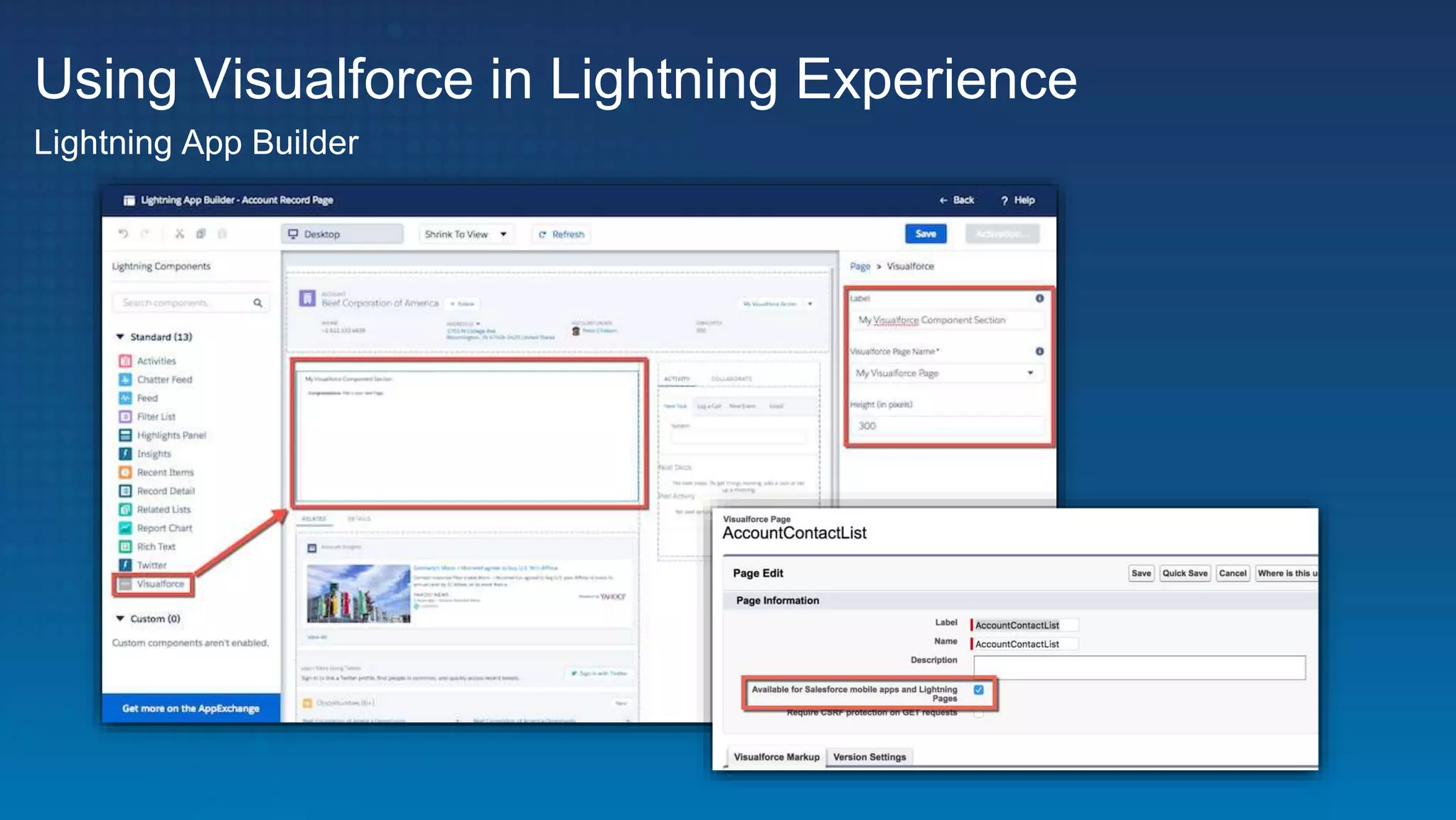Viewport: 1456px width, 820px height.
Task: Click the Search components field
Action: click(x=190, y=303)
